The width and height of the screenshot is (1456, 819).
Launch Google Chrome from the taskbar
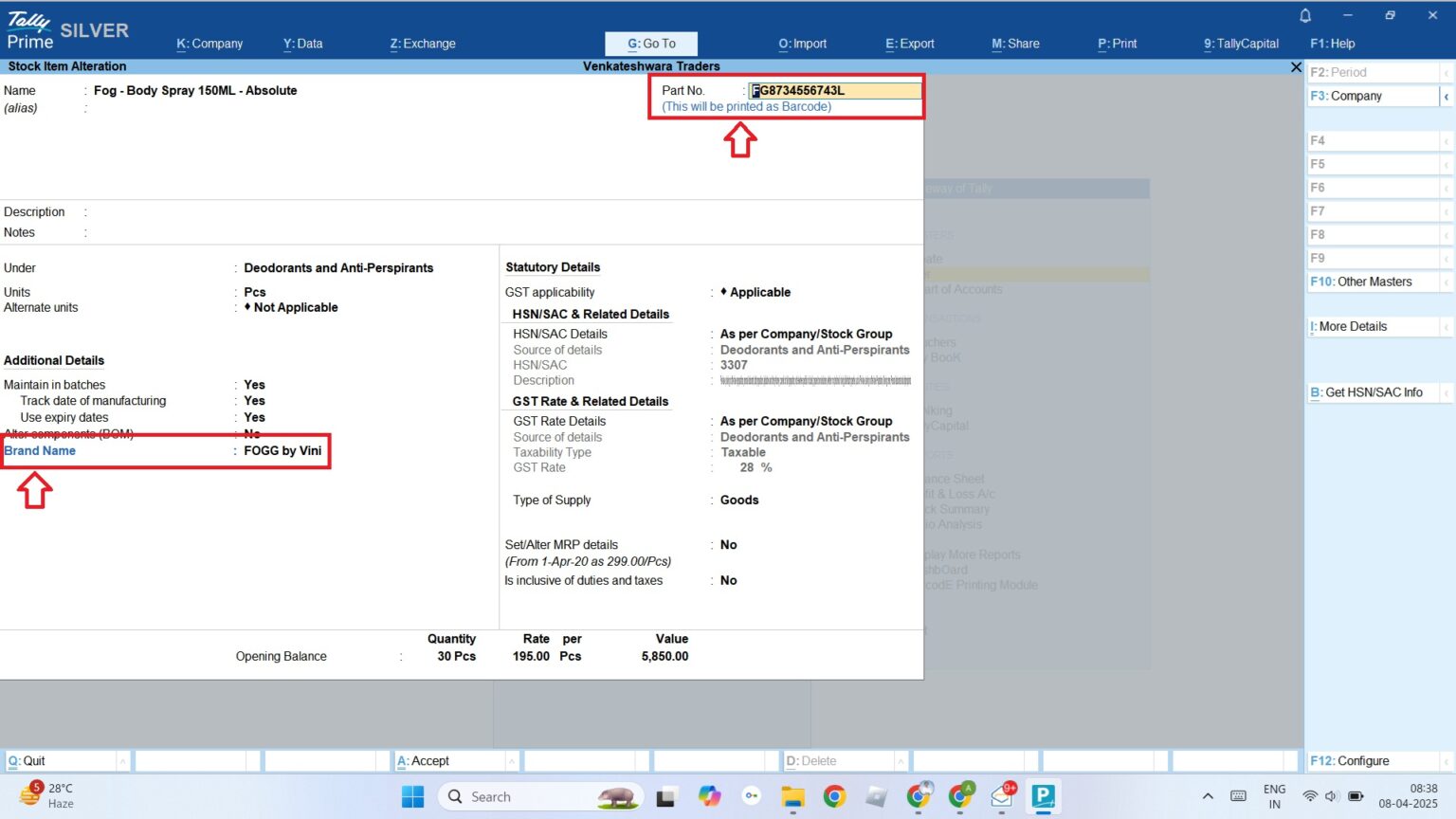(834, 796)
